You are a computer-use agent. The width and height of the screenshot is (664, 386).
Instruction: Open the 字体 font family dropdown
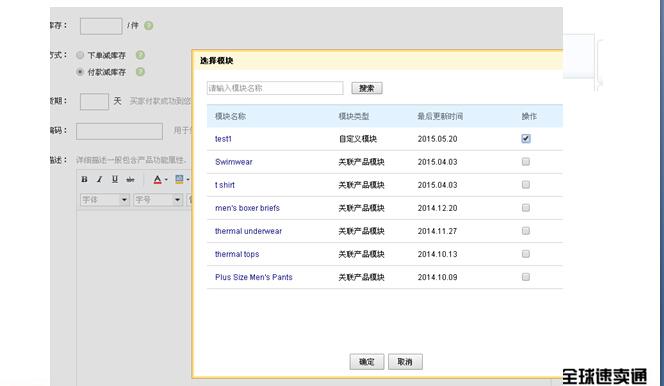[105, 199]
